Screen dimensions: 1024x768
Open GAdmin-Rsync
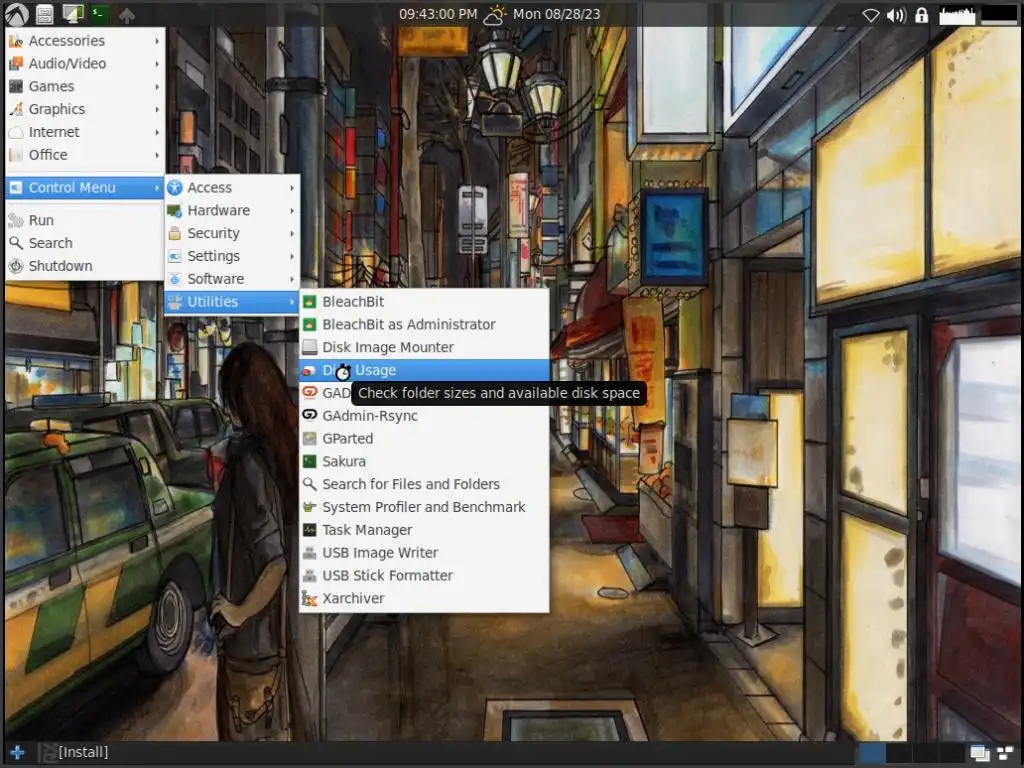click(x=424, y=416)
